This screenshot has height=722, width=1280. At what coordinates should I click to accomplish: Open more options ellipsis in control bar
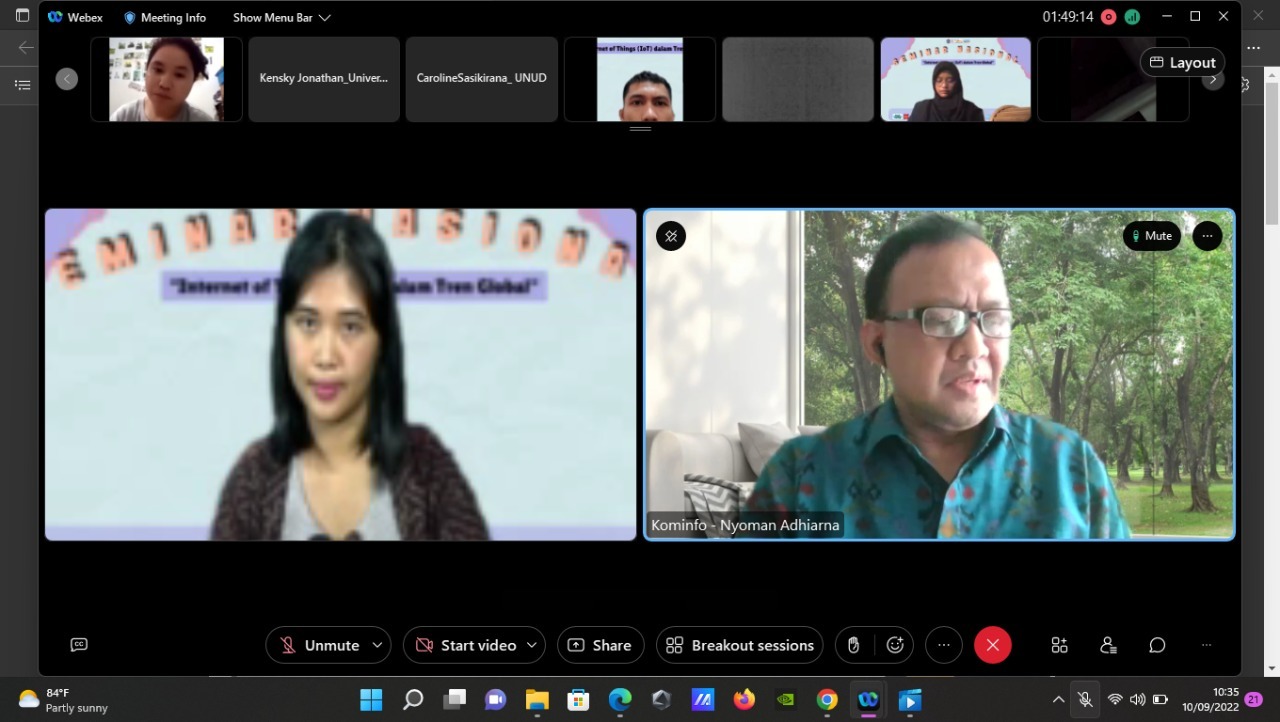click(x=944, y=645)
